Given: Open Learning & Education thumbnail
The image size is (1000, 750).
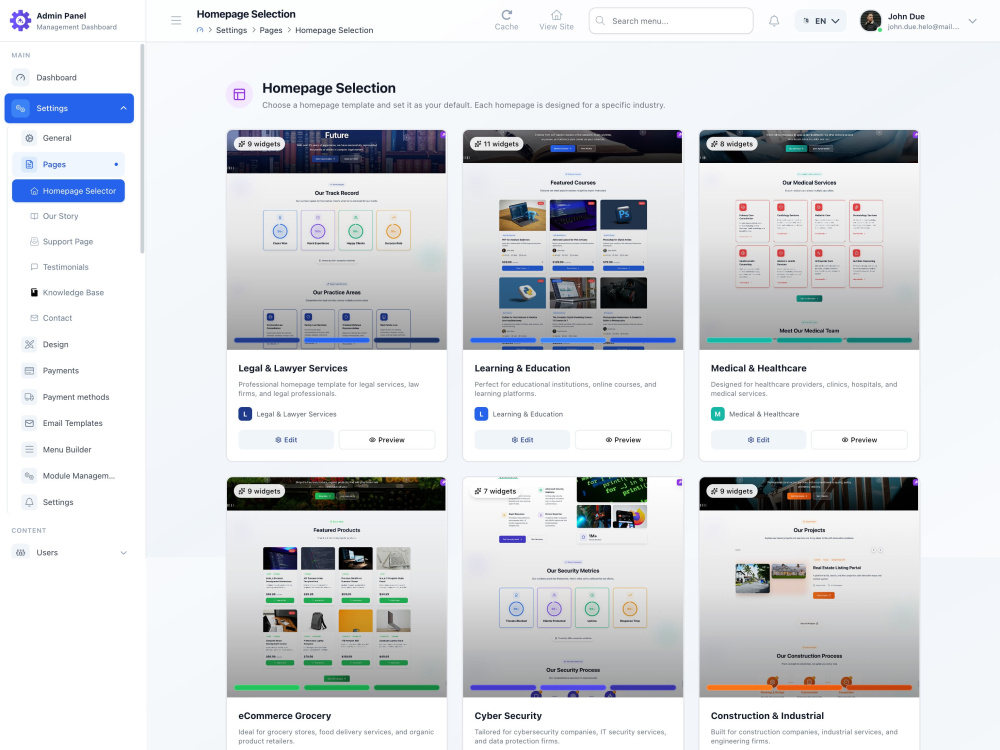Looking at the screenshot, I should (573, 240).
